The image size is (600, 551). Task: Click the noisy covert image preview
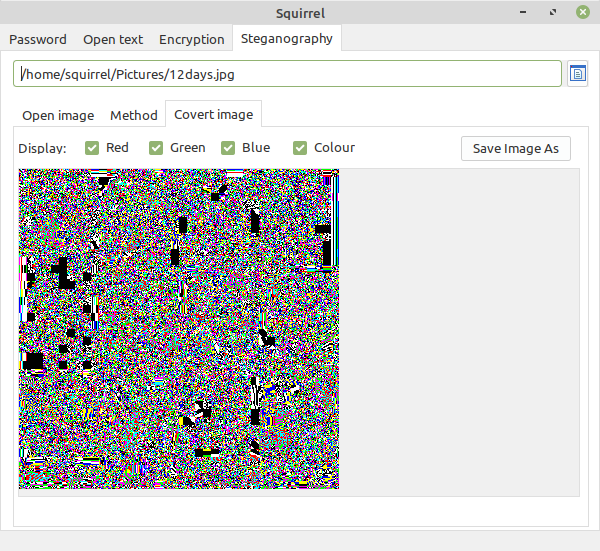coord(179,328)
